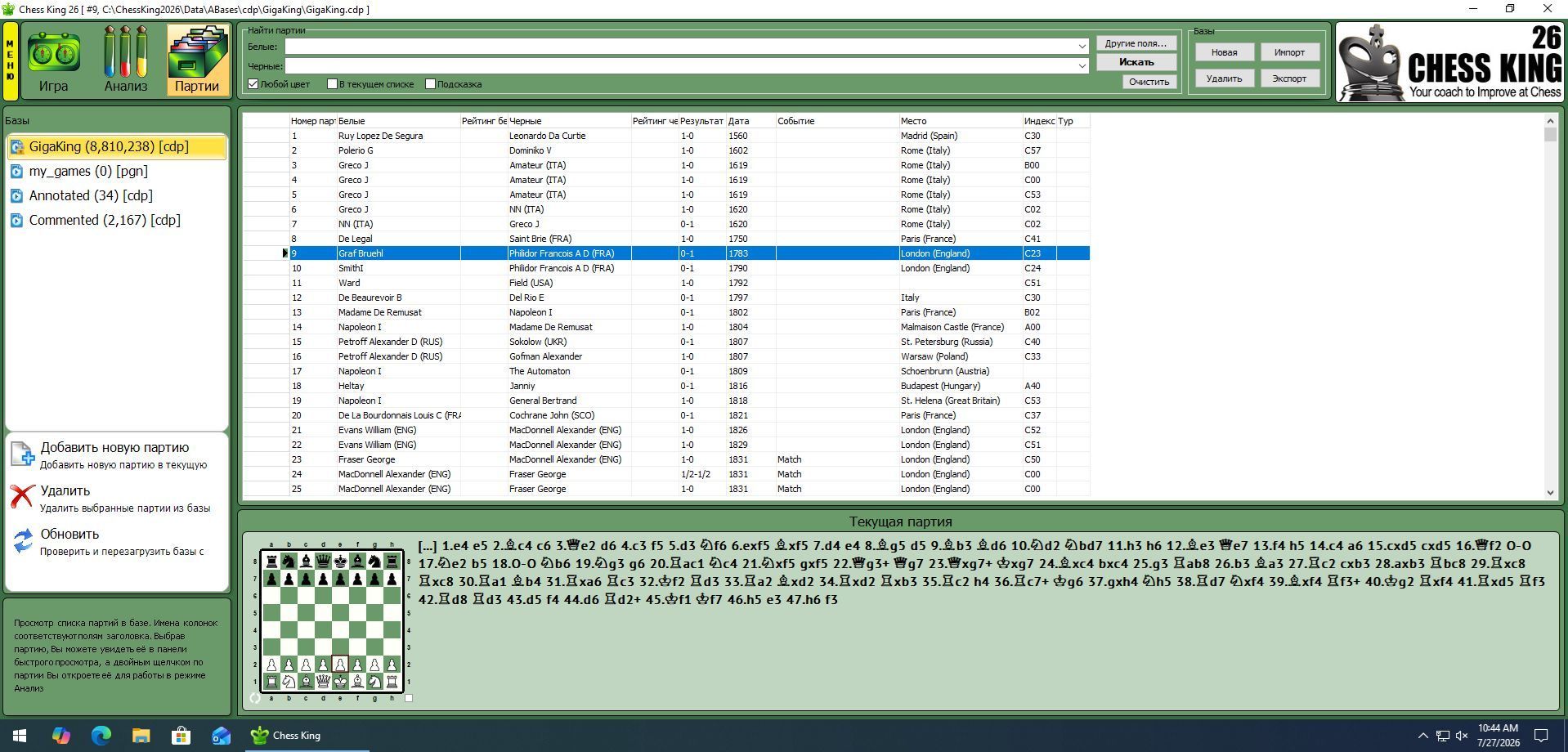Click the Schoenbrunn (Austria) location cell
The height and width of the screenshot is (752, 1568).
[961, 371]
